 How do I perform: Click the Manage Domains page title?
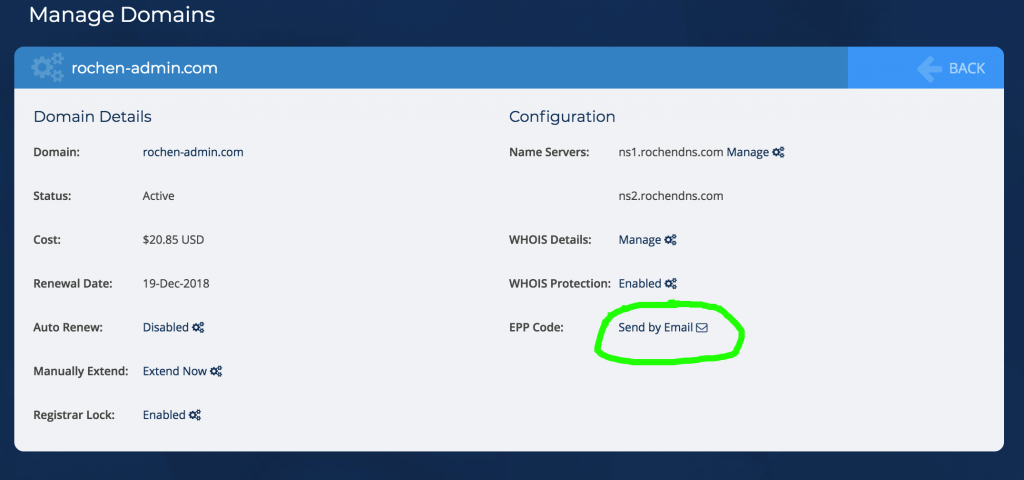pos(121,14)
